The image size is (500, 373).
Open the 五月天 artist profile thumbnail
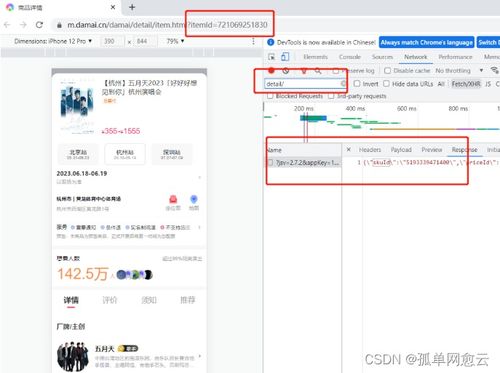73,357
